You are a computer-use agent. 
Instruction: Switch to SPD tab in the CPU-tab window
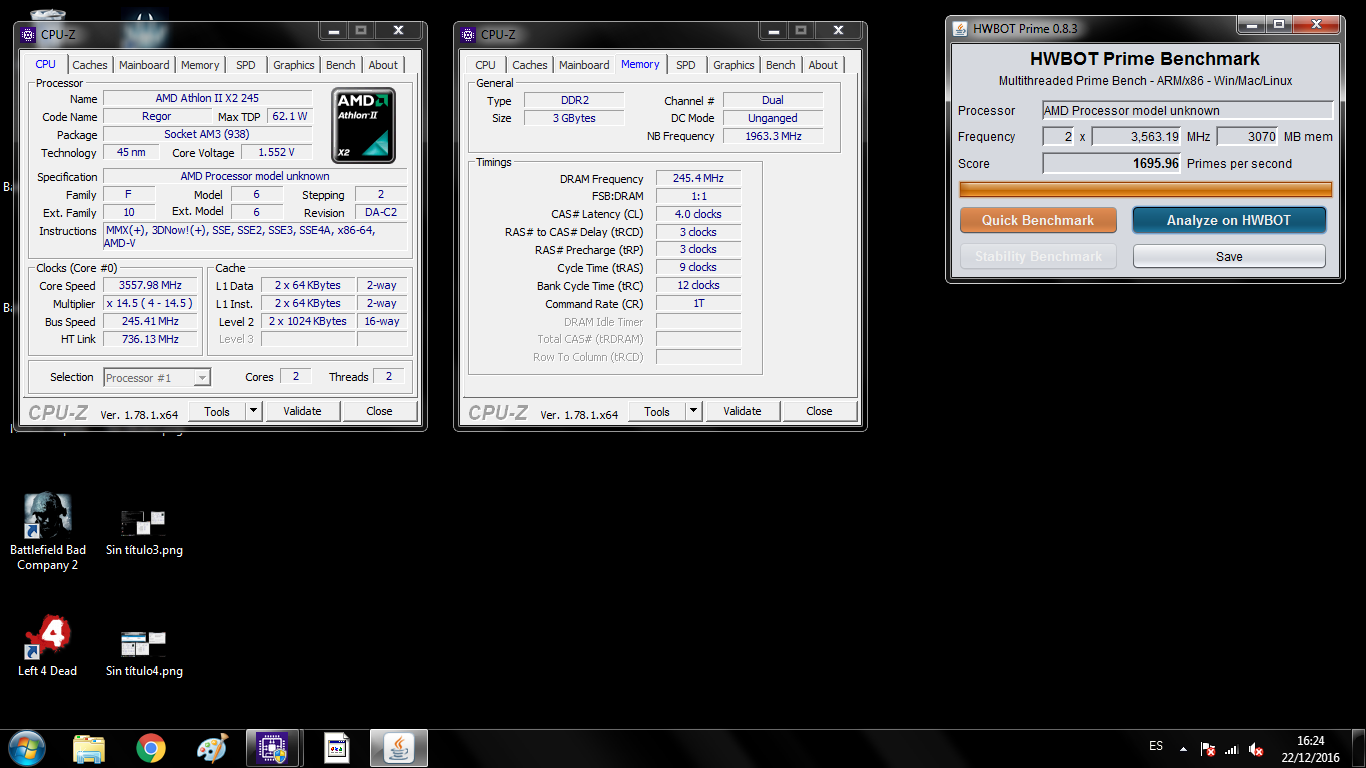tap(246, 65)
